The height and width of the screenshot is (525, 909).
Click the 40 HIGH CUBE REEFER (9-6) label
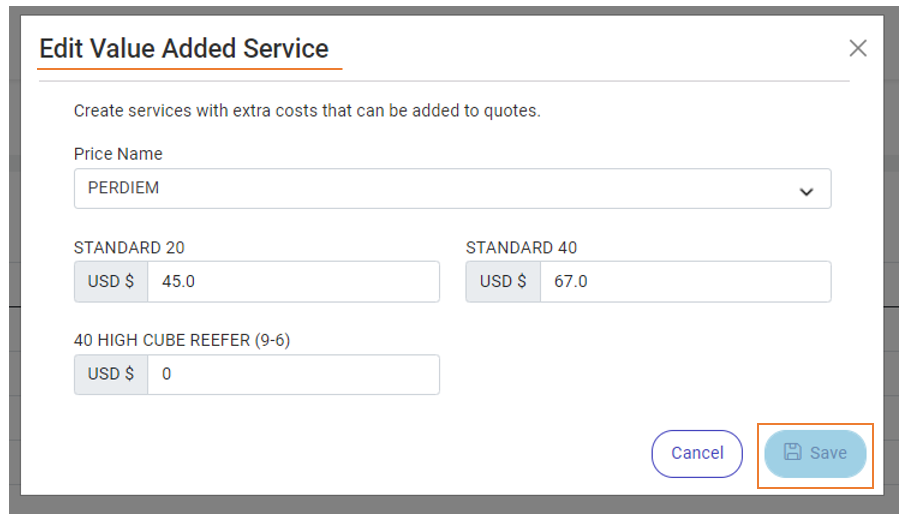tap(181, 340)
